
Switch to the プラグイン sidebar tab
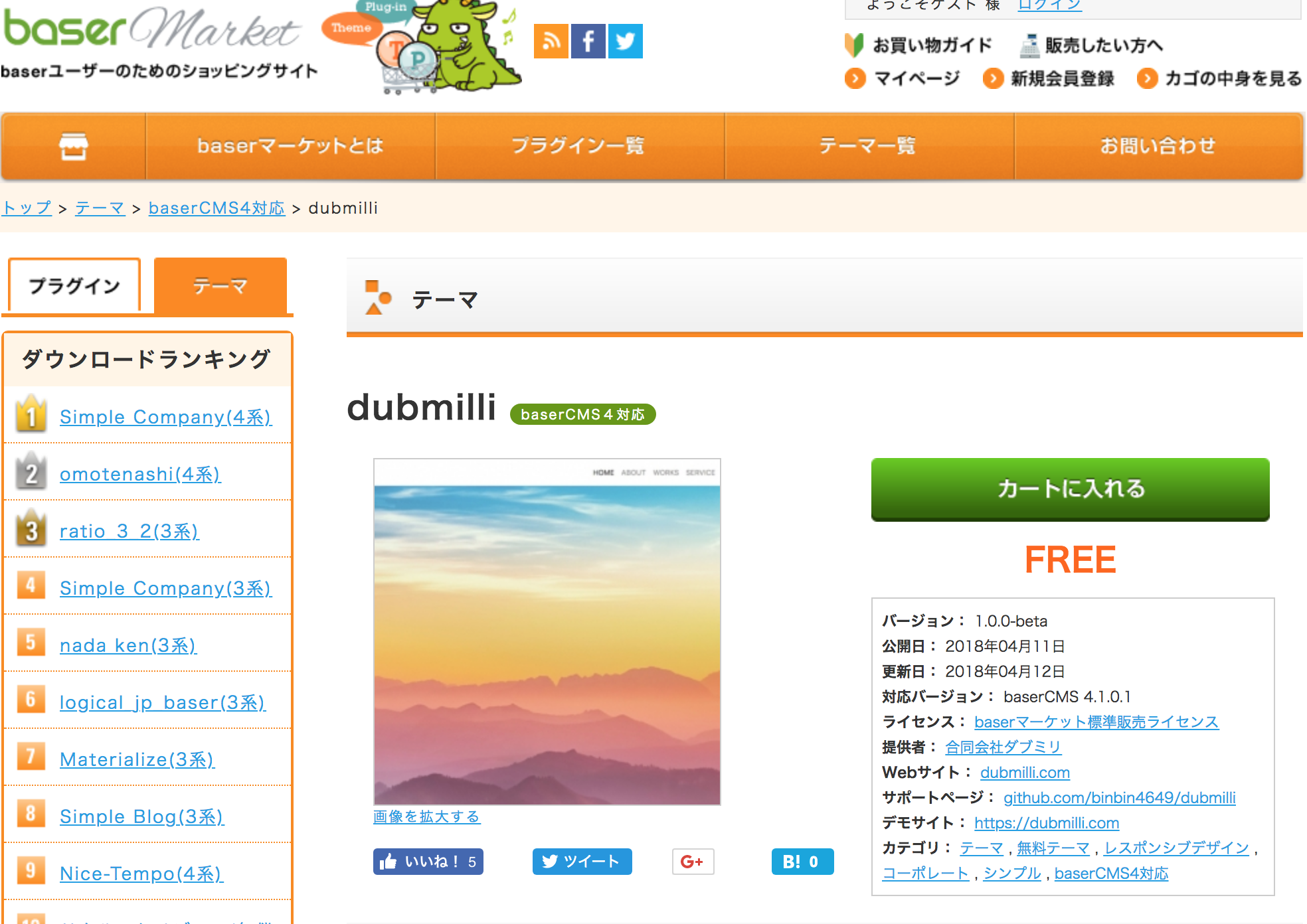[74, 285]
